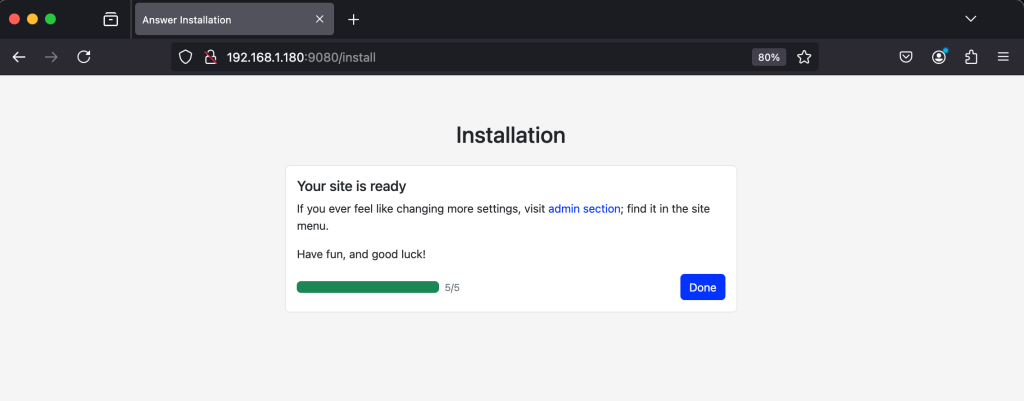Click the forward navigation arrow
Viewport: 1024px width, 401px height.
(51, 57)
